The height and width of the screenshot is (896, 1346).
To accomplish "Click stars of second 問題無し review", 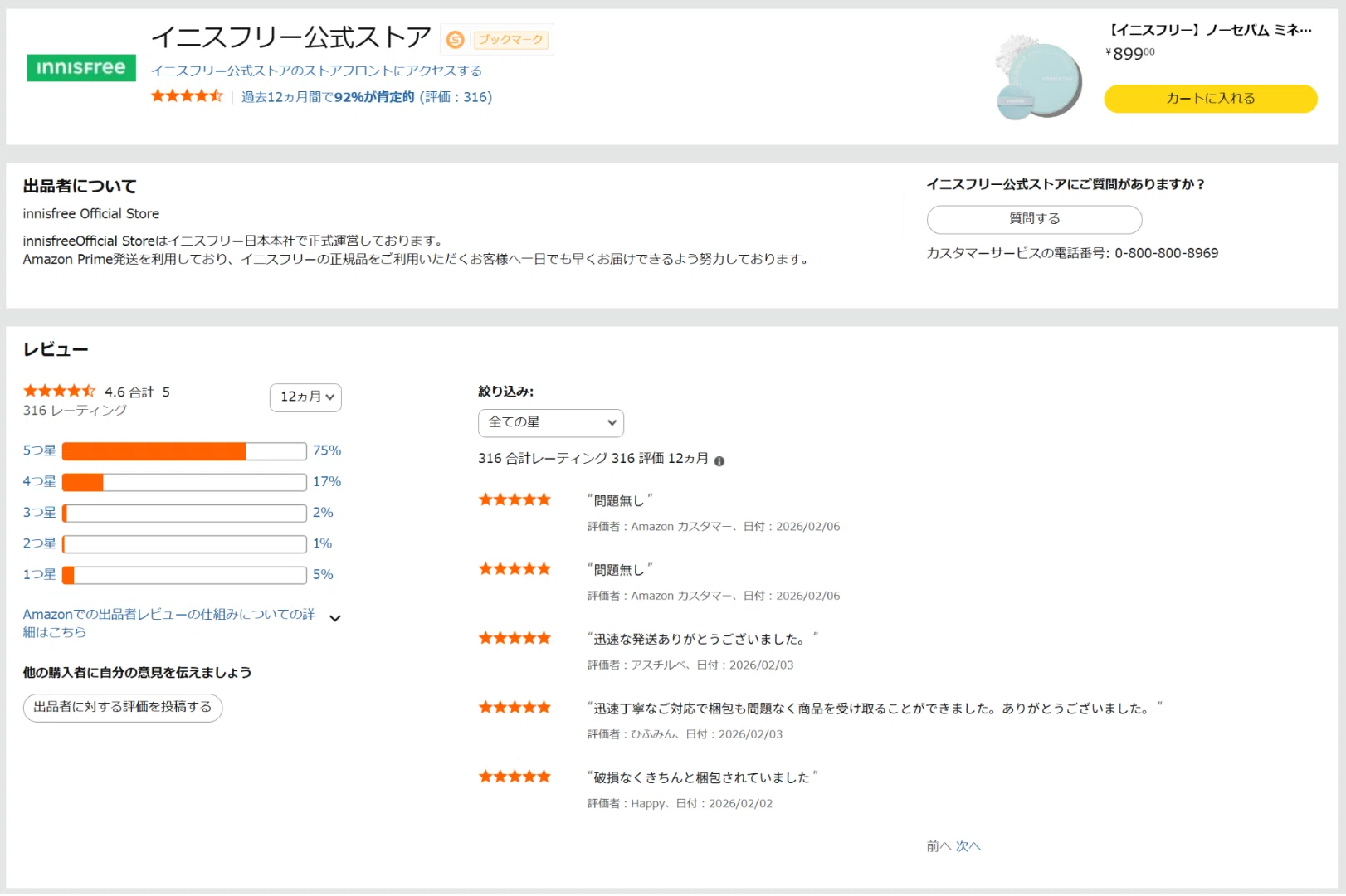I will pyautogui.click(x=515, y=569).
